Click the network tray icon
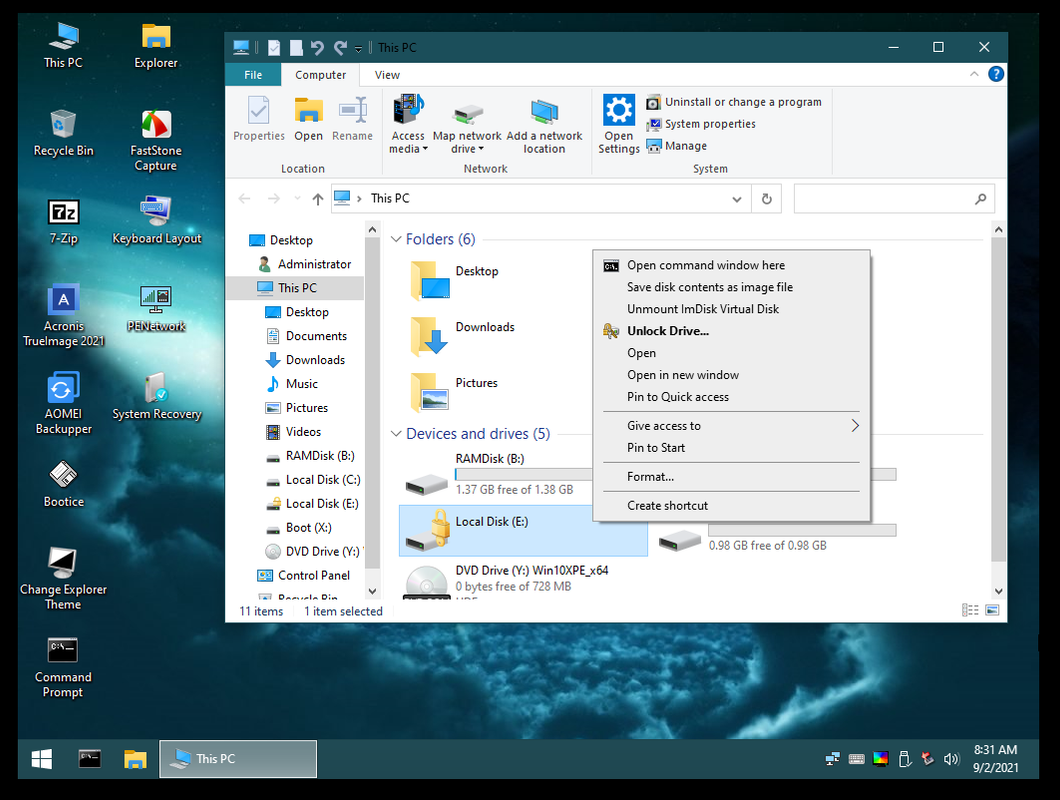This screenshot has height=800, width=1060. (x=833, y=759)
